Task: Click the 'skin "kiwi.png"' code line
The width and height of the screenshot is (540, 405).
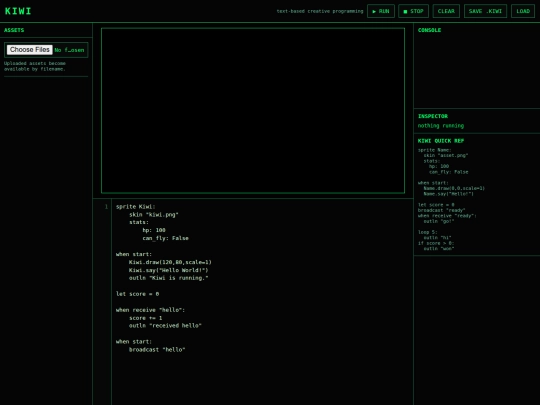Action: [154, 215]
